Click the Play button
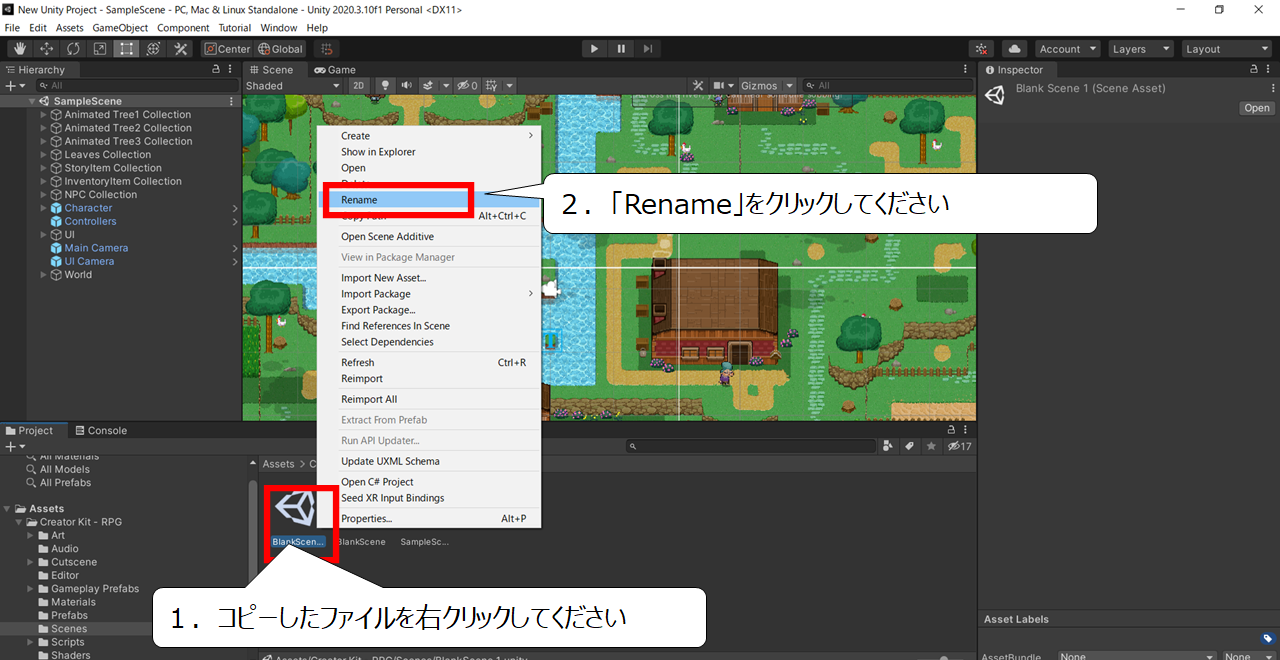This screenshot has height=660, width=1280. tap(594, 49)
